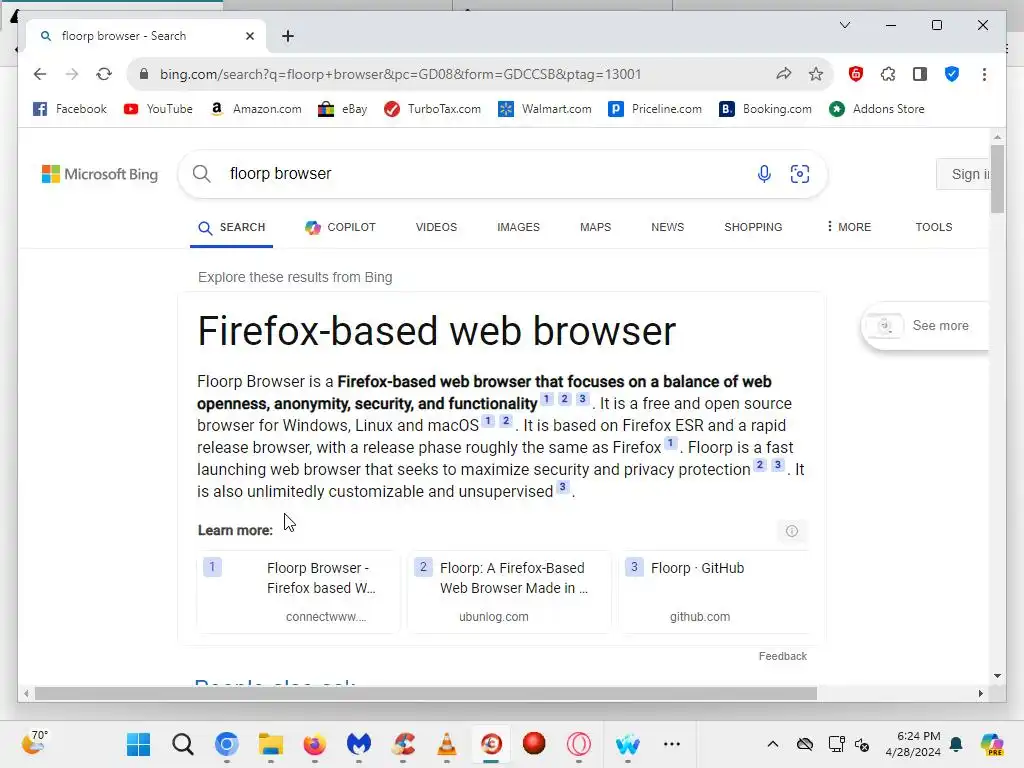Image resolution: width=1024 pixels, height=768 pixels.
Task: Open the TOOLS option
Action: (934, 227)
